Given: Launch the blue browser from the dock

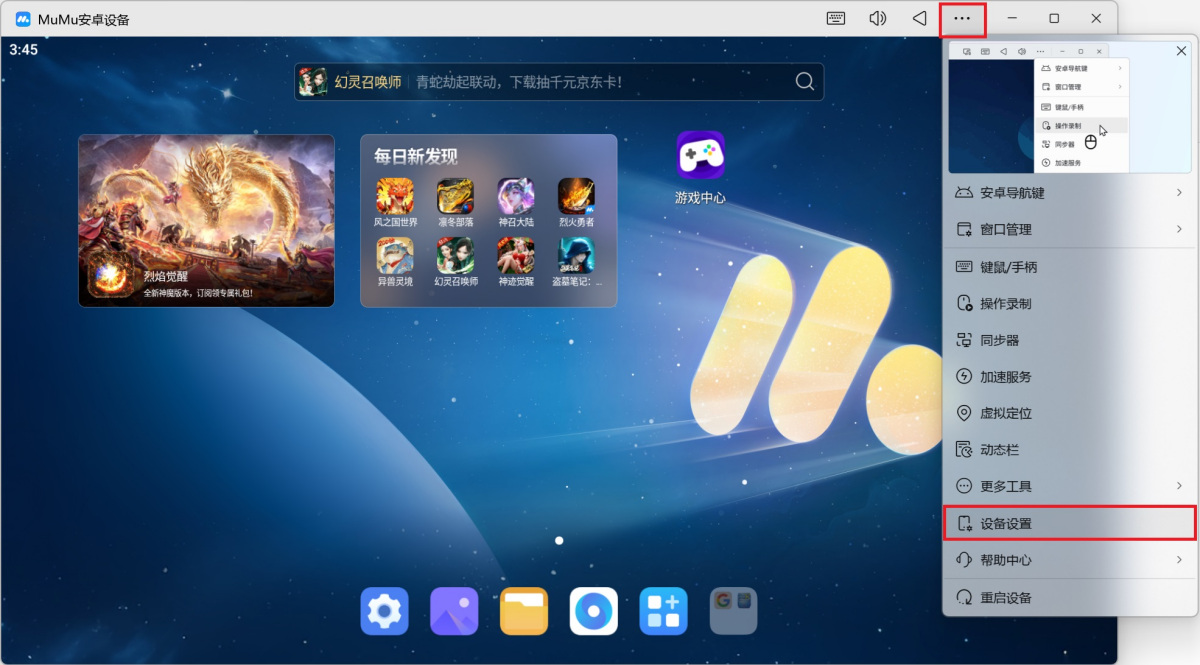Looking at the screenshot, I should coord(594,610).
